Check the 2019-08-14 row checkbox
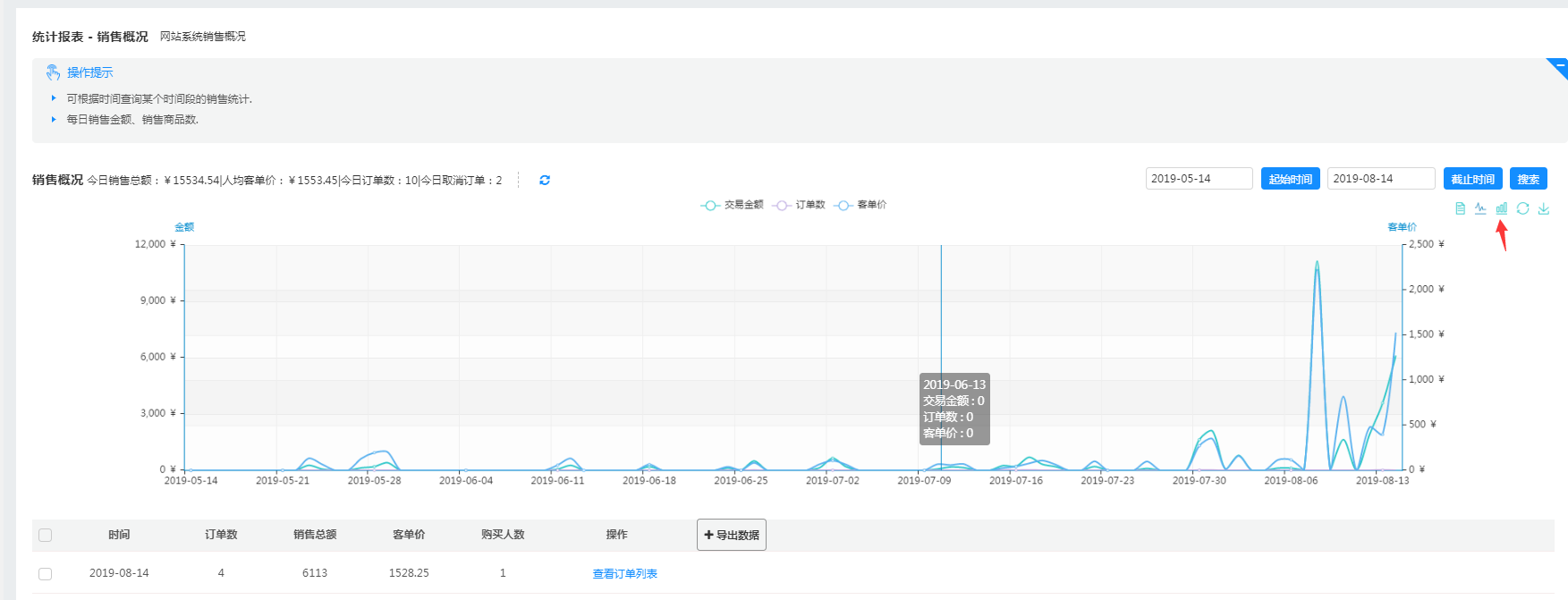Screen dimensions: 1568x600 tap(46, 573)
